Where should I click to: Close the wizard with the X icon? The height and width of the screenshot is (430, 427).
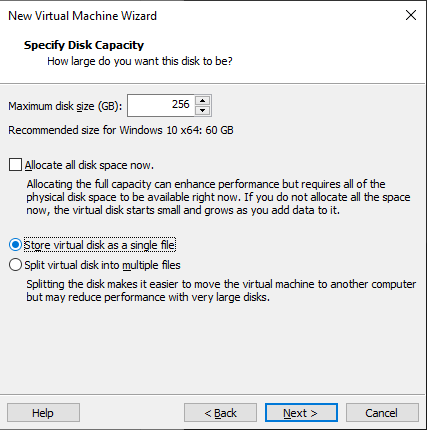(411, 15)
